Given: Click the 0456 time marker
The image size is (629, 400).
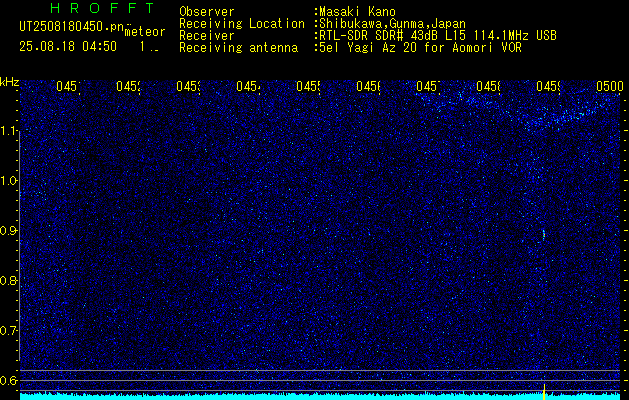Looking at the screenshot, I should coord(368,86).
